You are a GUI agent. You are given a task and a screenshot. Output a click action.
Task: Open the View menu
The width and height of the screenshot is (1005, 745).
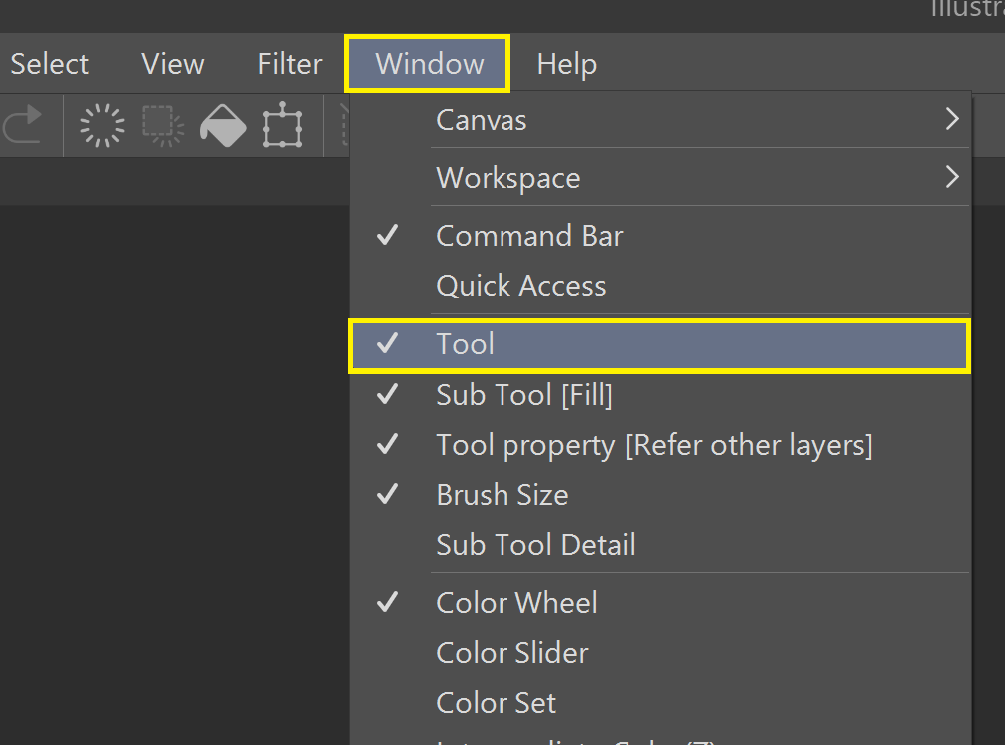pyautogui.click(x=173, y=64)
